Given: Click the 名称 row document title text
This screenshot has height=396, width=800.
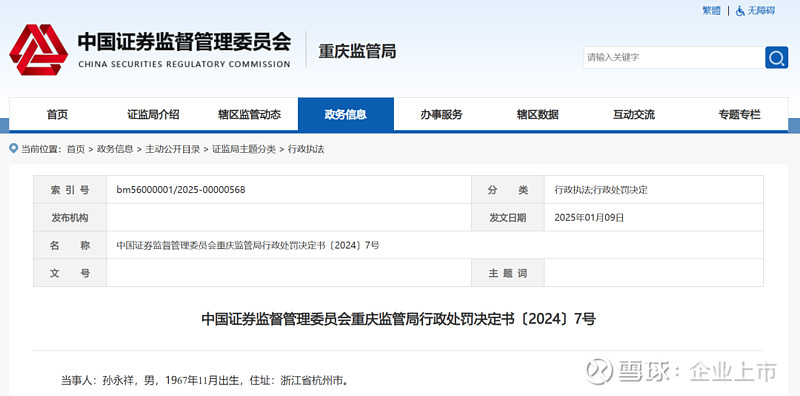Looking at the screenshot, I should click(247, 245).
